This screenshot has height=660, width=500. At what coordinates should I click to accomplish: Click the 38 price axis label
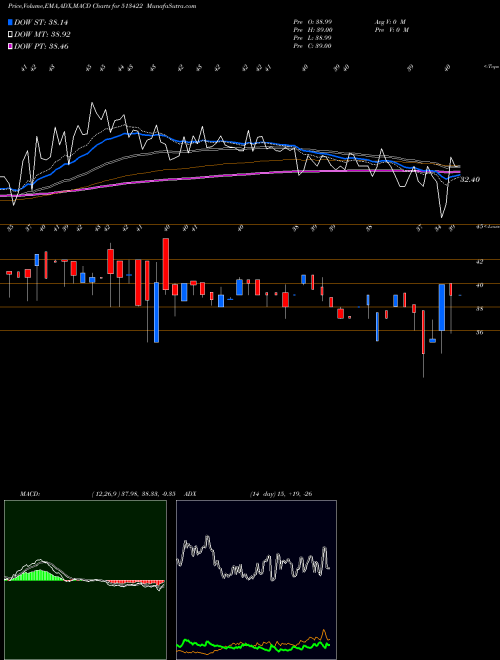479,309
